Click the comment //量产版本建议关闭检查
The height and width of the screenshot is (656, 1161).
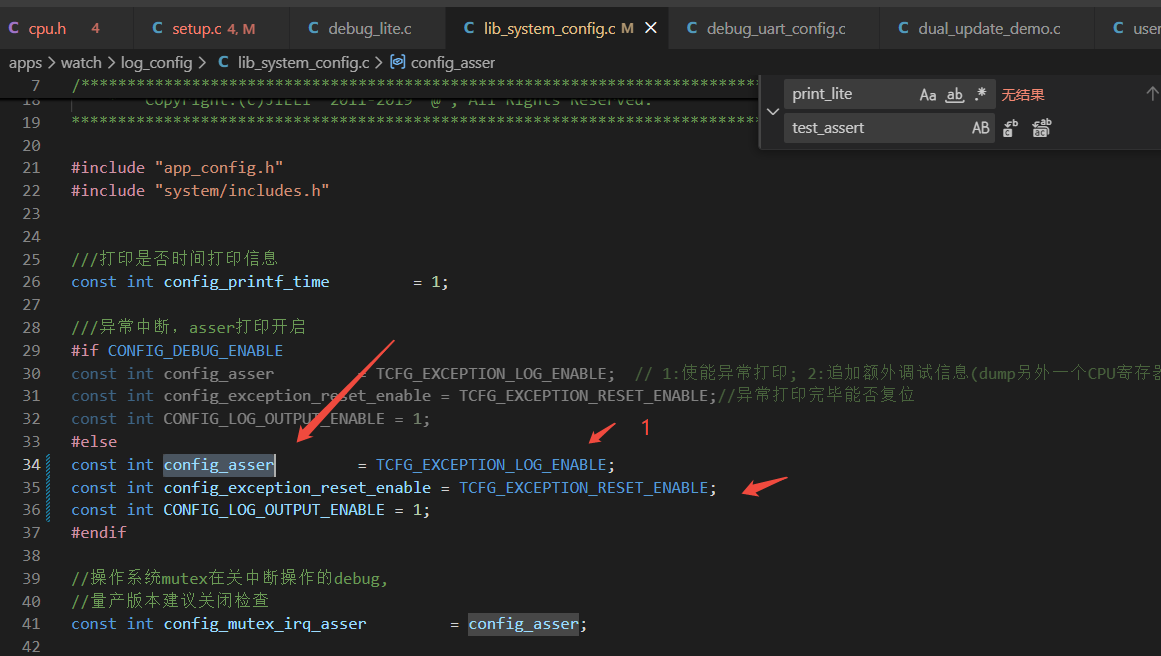coord(170,600)
